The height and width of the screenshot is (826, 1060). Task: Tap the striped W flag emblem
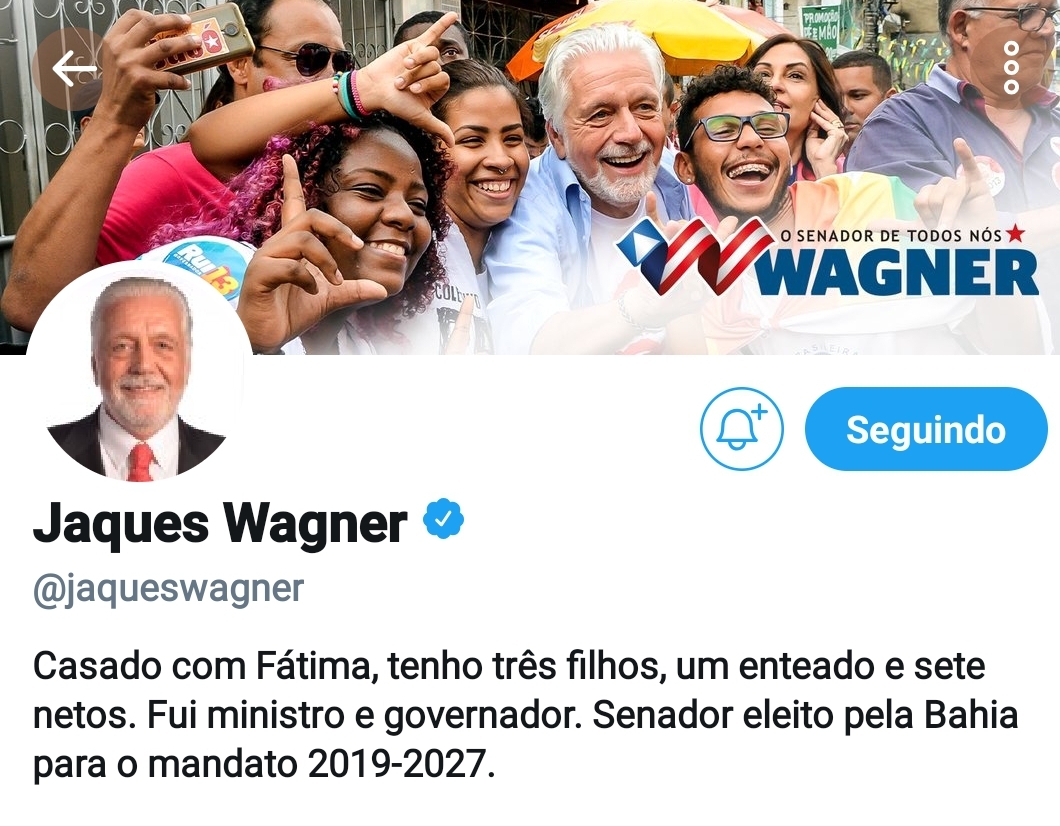pos(694,256)
